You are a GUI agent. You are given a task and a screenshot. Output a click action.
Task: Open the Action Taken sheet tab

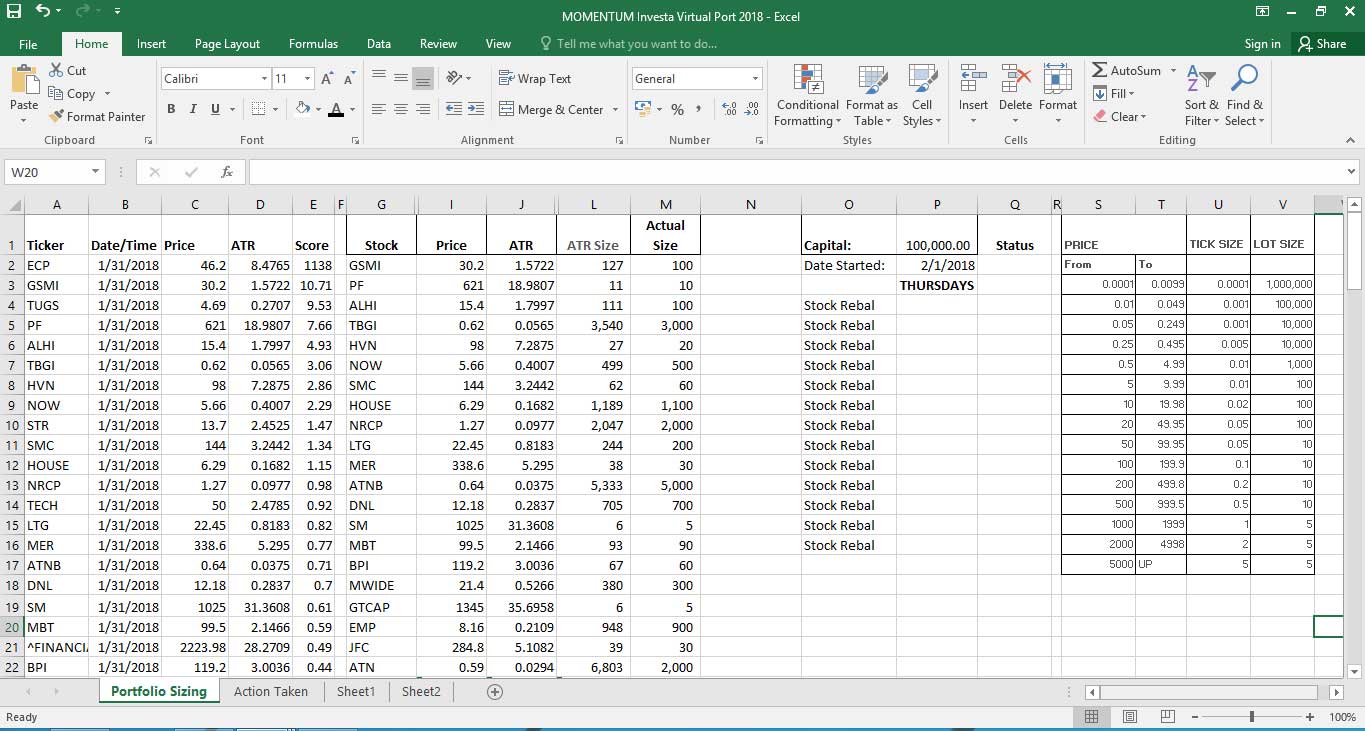(x=271, y=691)
